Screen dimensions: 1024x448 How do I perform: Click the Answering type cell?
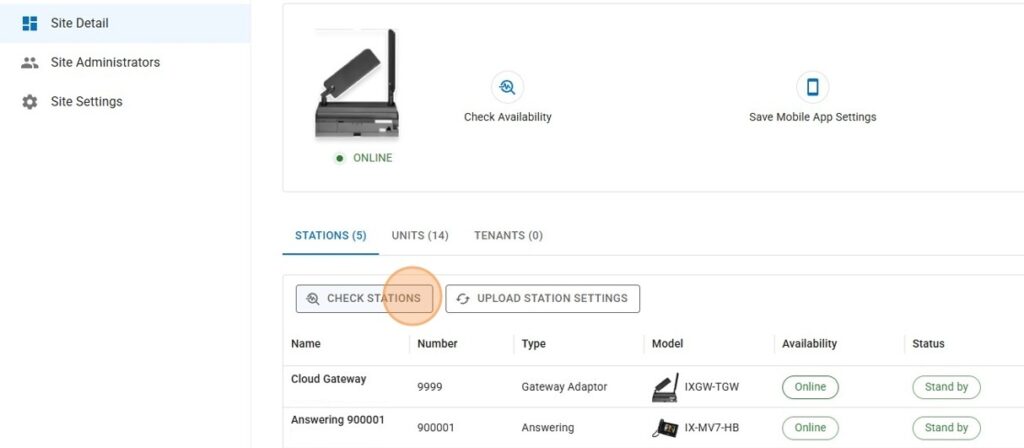(x=547, y=428)
